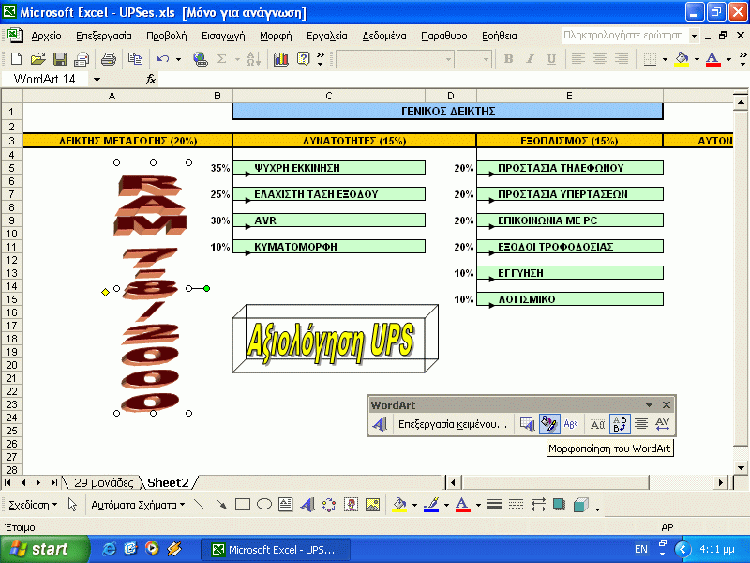Image resolution: width=750 pixels, height=563 pixels.
Task: Click Insert WordArt in the drawing toolbar
Action: pyautogui.click(x=307, y=505)
